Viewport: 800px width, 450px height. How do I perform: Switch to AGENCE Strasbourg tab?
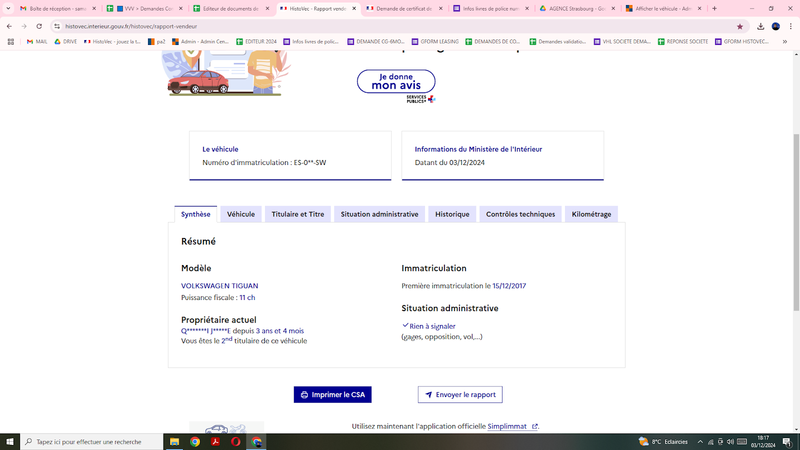[578, 9]
